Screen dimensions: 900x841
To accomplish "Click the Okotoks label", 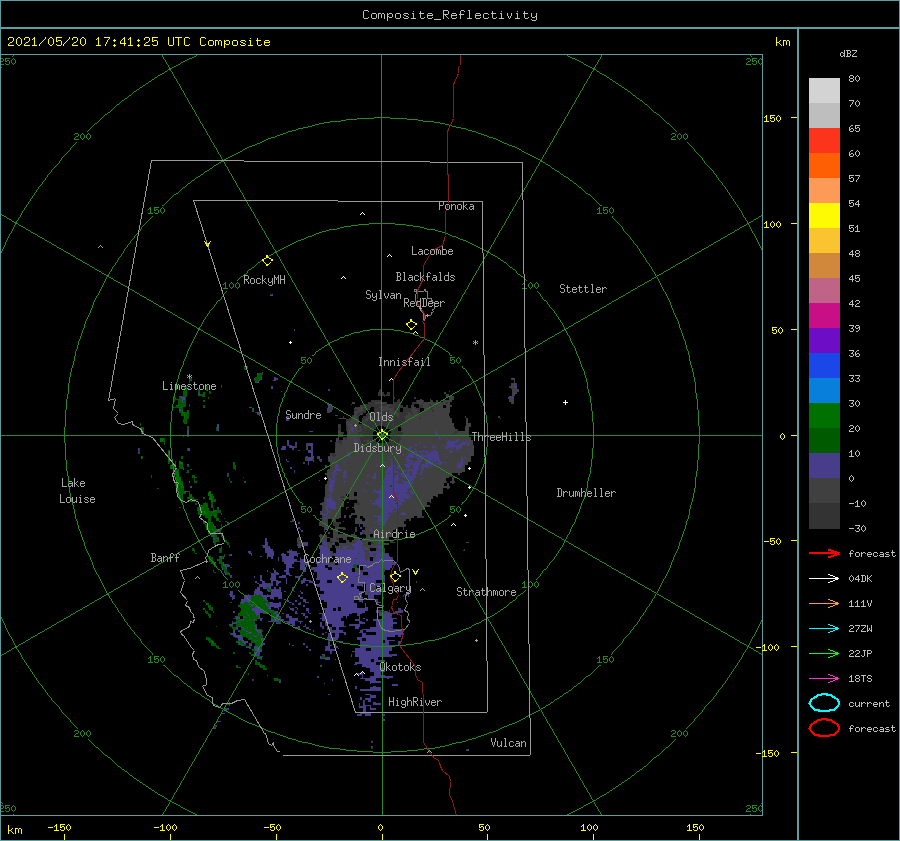I will coord(400,667).
